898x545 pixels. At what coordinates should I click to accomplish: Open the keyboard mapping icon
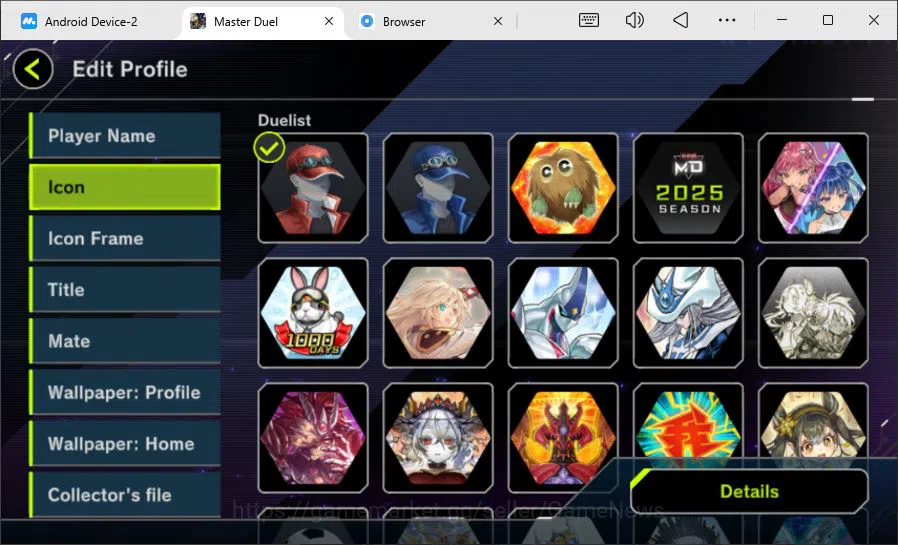coord(589,21)
